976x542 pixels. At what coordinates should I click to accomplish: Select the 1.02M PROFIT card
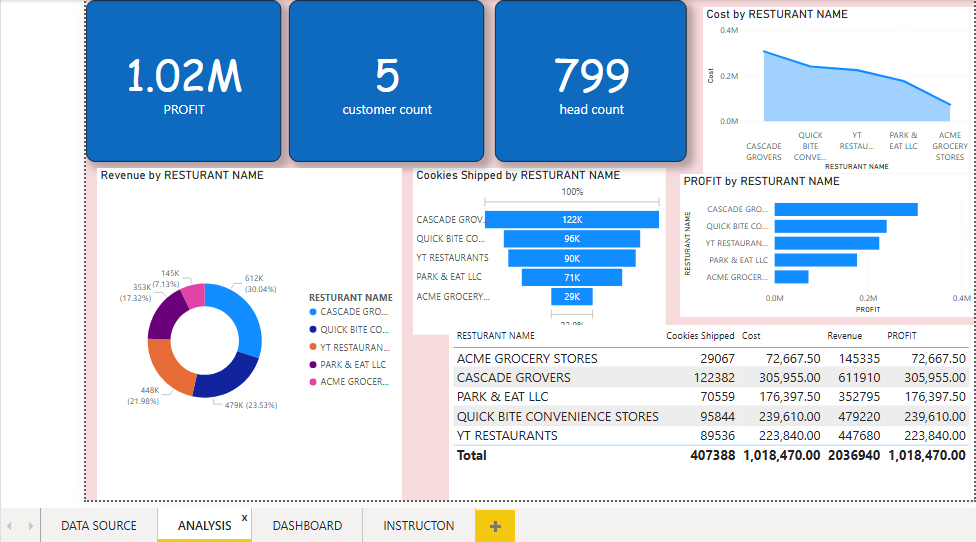[x=184, y=81]
